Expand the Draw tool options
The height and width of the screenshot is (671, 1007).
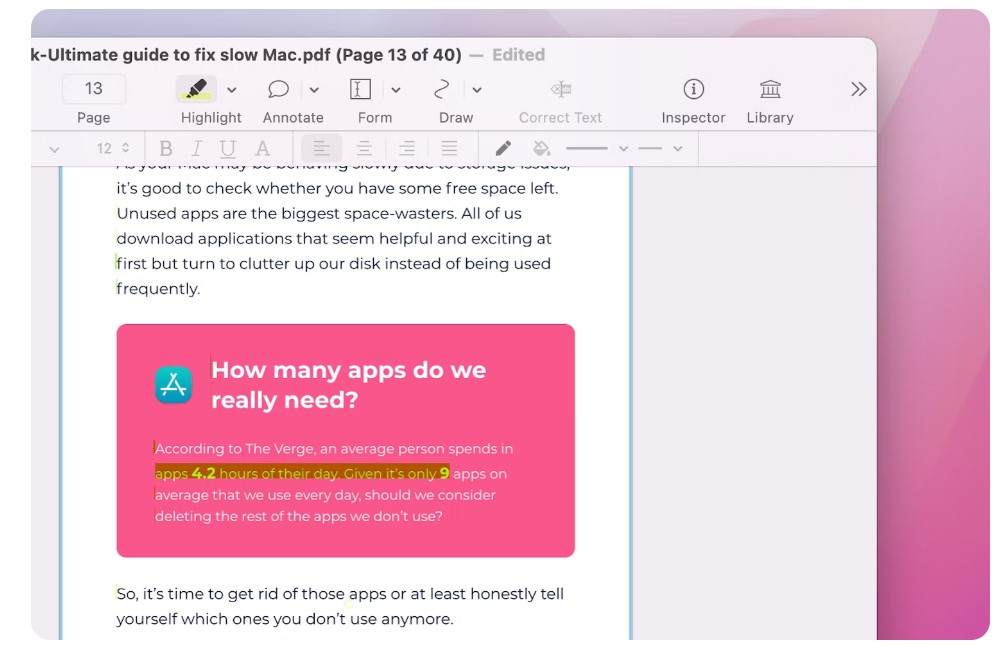click(477, 90)
